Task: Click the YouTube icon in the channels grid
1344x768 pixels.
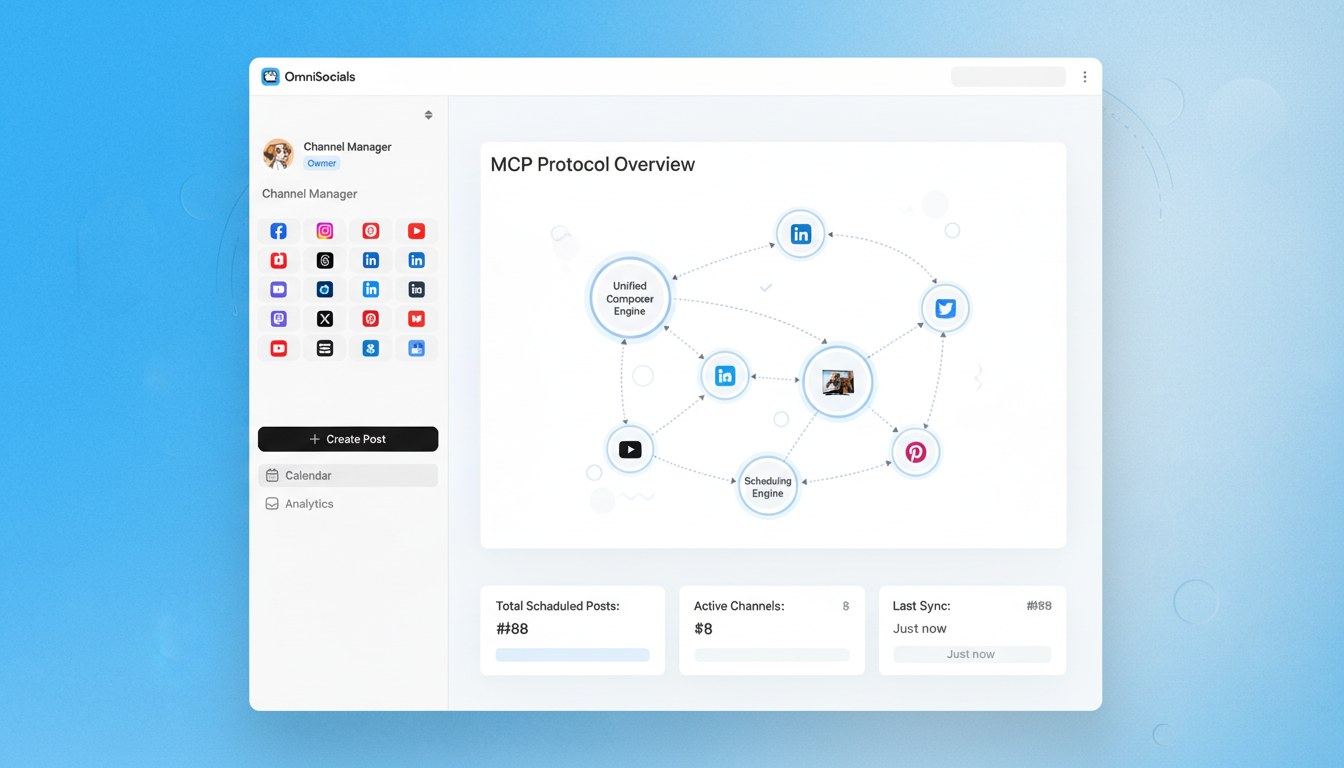Action: point(416,231)
